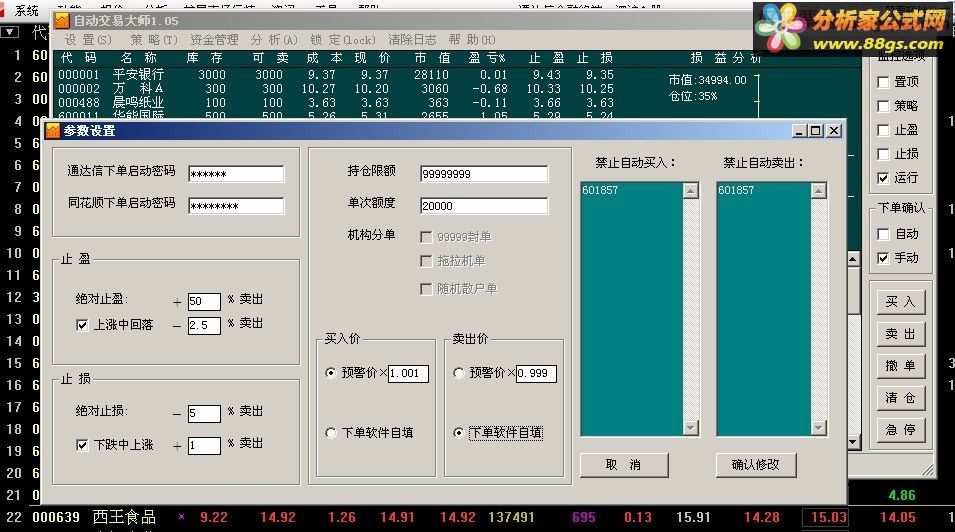Click the 单次额度 input field

pos(484,206)
